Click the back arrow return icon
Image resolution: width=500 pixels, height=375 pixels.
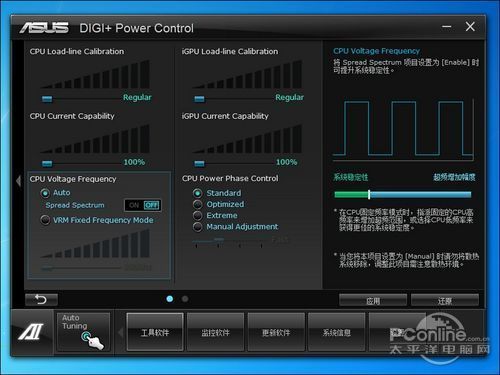[41, 299]
